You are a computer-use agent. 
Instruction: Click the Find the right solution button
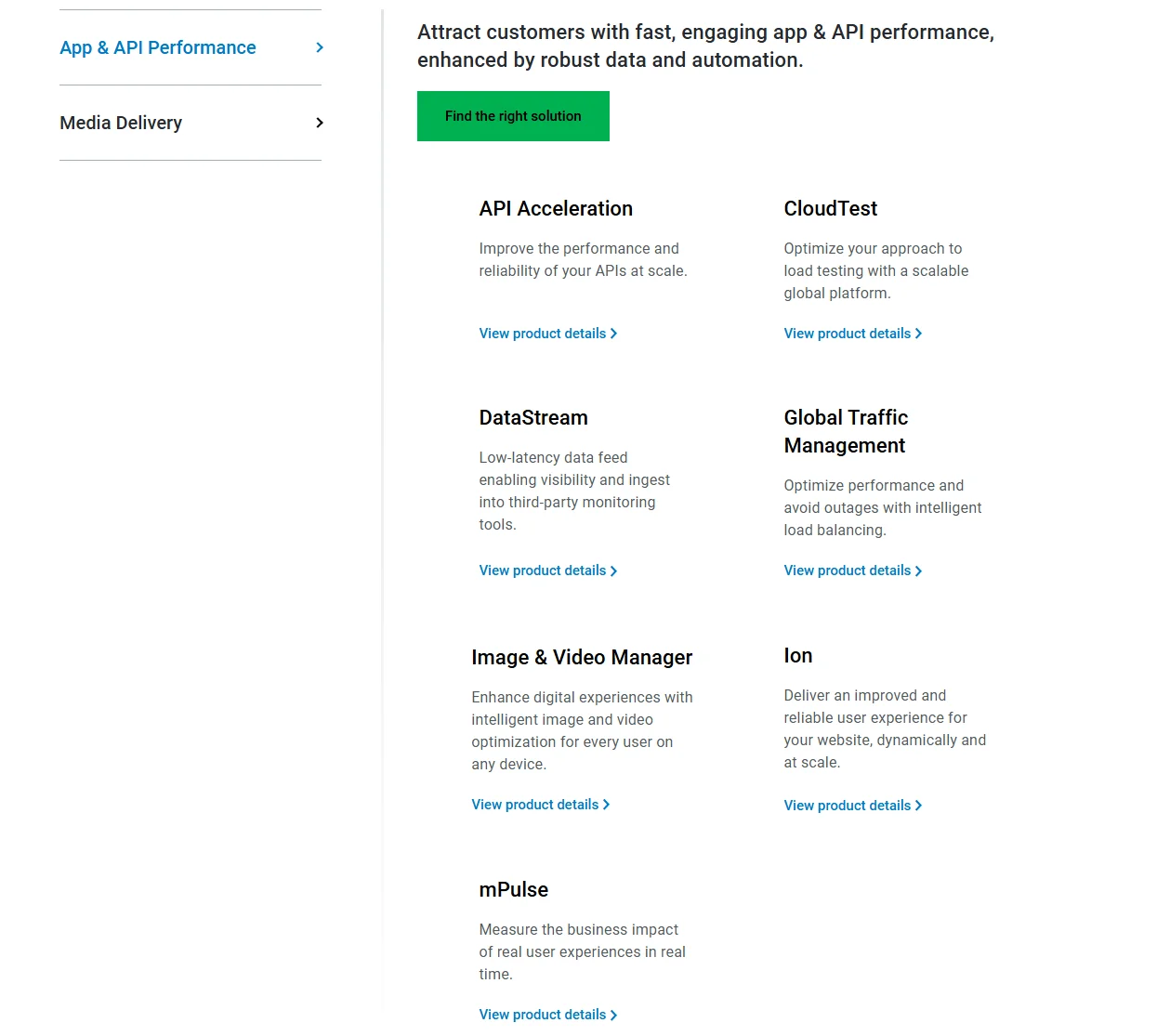pyautogui.click(x=513, y=116)
